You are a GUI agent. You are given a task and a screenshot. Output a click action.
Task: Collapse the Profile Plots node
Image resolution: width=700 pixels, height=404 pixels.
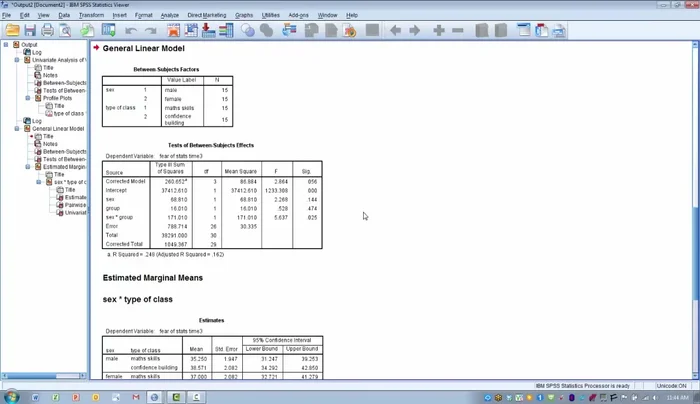[28, 98]
